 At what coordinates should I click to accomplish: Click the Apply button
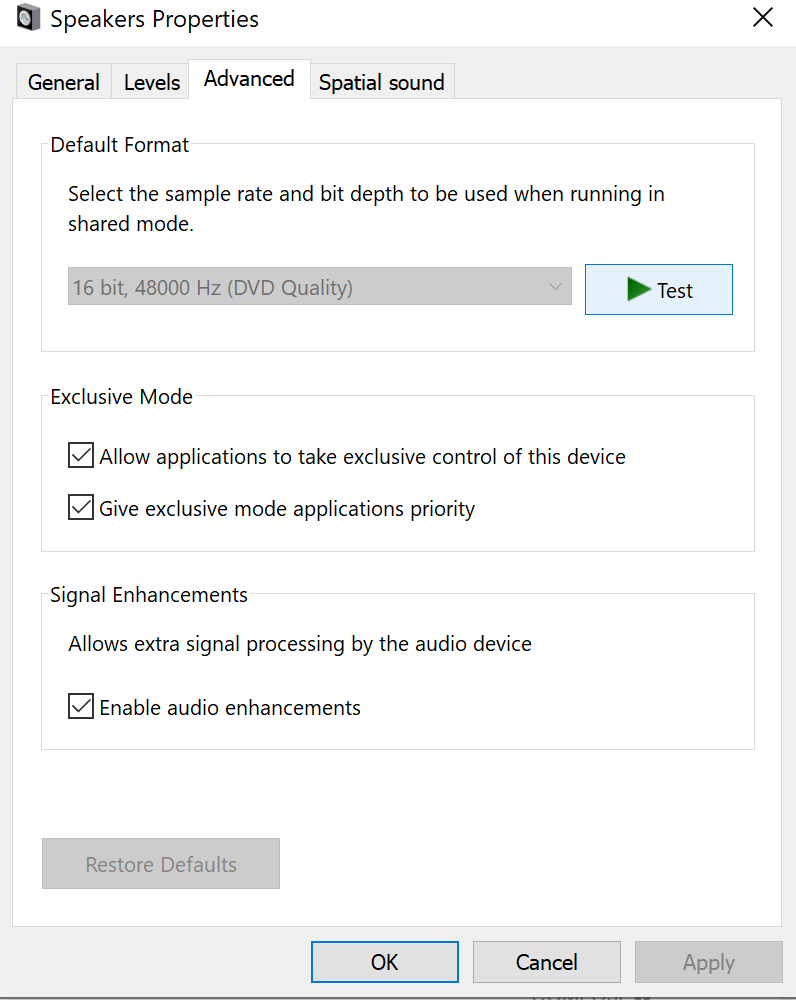[709, 962]
